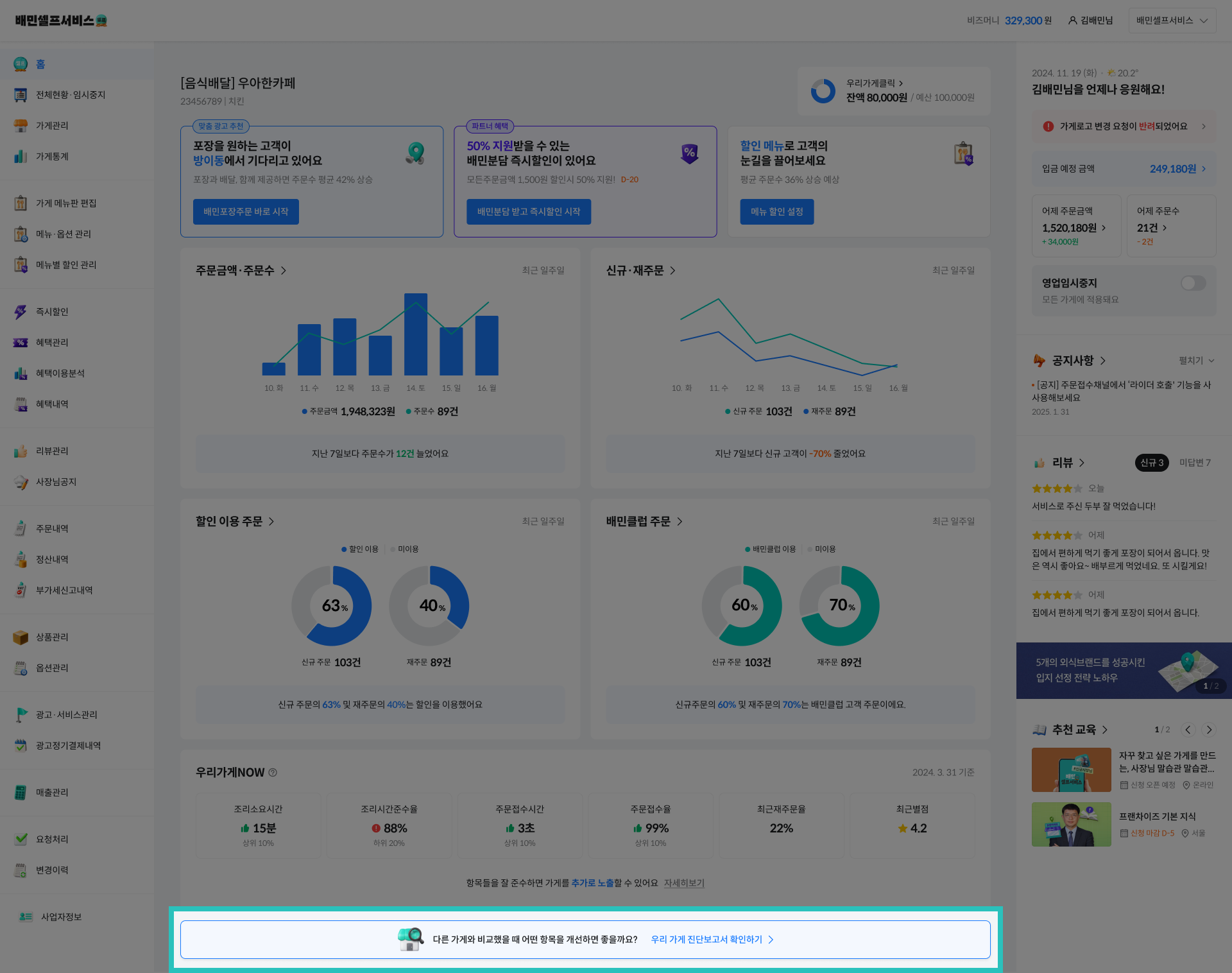Switch to the 신규 3 review tab
This screenshot has height=973, width=1232.
[x=1152, y=463]
